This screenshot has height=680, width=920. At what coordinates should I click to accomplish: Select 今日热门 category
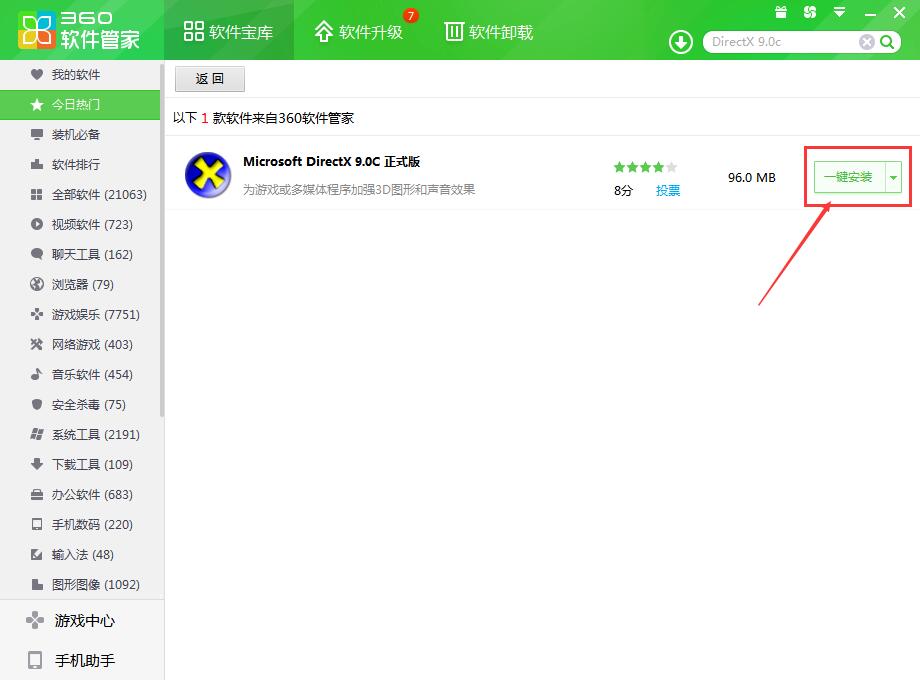(x=80, y=105)
